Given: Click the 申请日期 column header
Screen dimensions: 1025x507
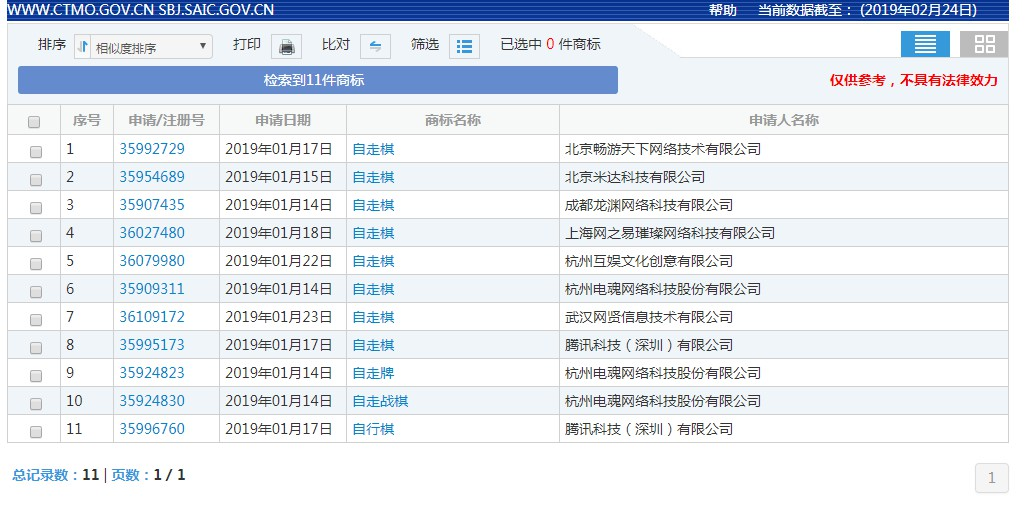Looking at the screenshot, I should point(283,120).
